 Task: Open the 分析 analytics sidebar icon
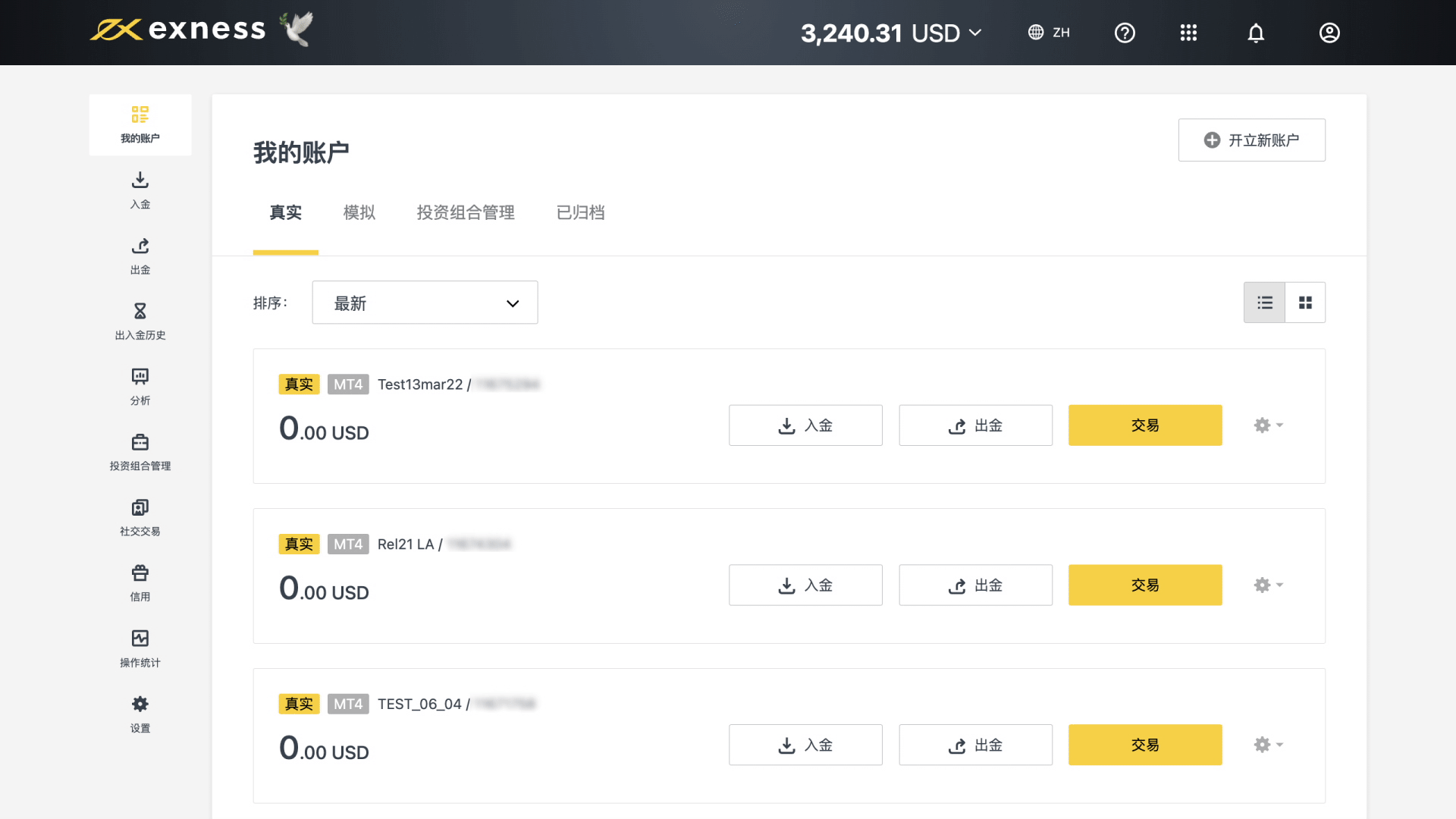(140, 386)
